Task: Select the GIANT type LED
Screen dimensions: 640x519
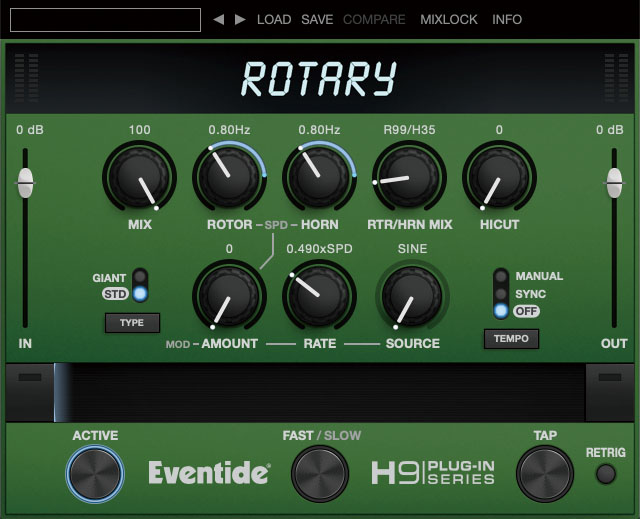Action: (140, 276)
